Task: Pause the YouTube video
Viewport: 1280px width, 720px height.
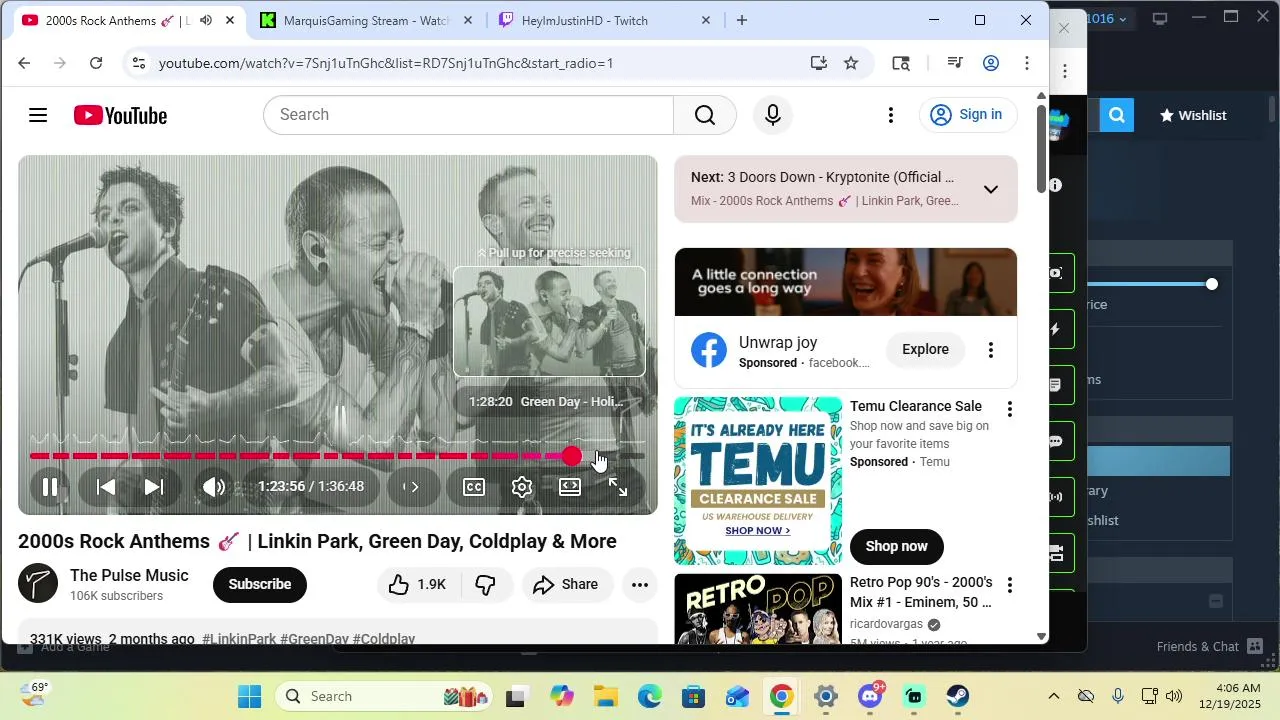Action: click(x=49, y=487)
